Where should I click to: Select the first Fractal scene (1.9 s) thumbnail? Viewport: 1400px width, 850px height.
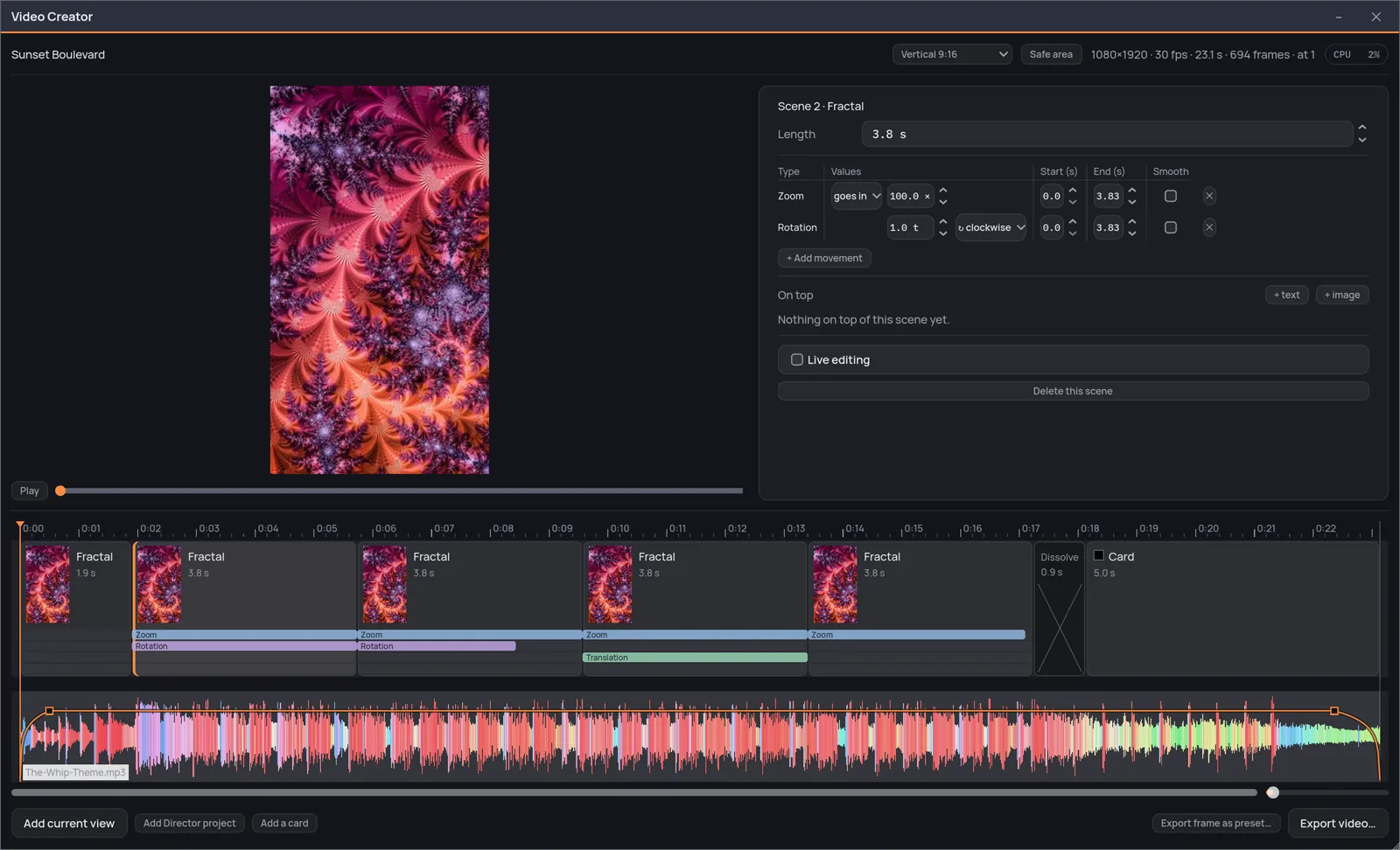(47, 584)
